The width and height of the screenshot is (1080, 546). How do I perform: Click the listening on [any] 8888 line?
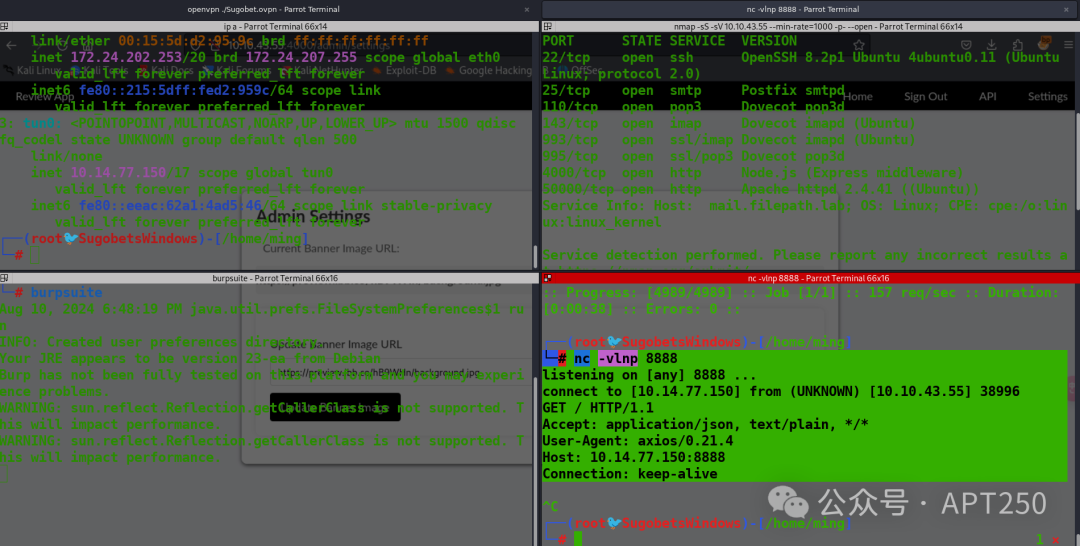coord(650,375)
